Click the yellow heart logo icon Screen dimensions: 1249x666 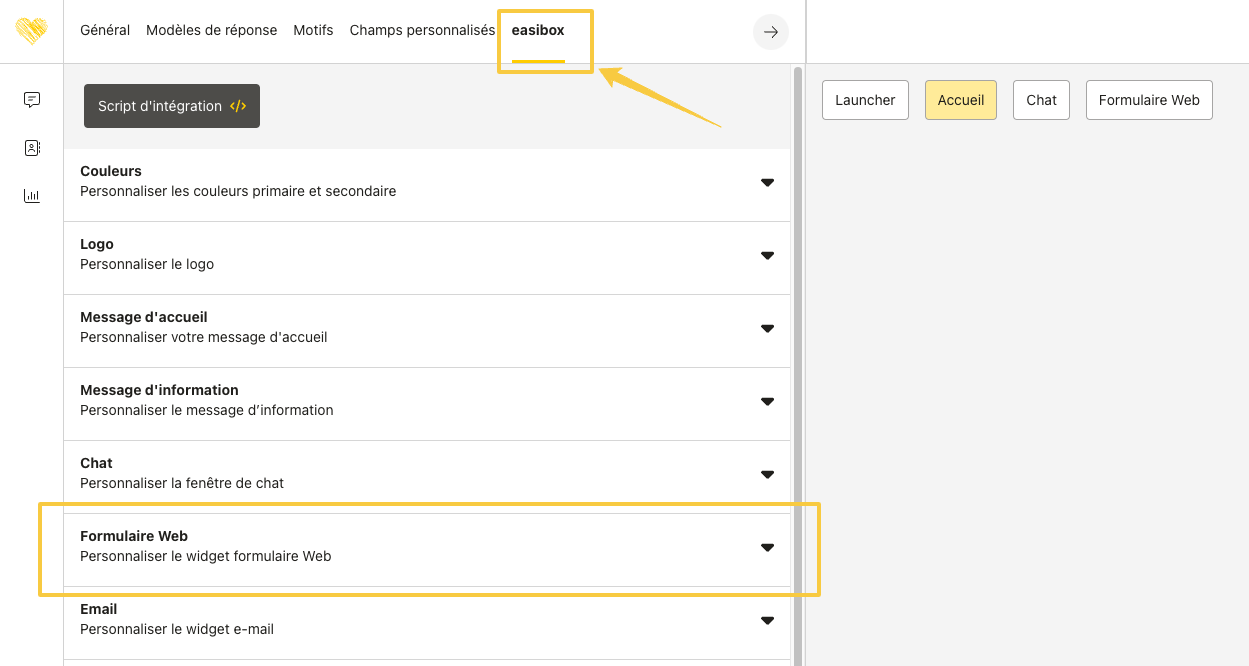click(31, 31)
